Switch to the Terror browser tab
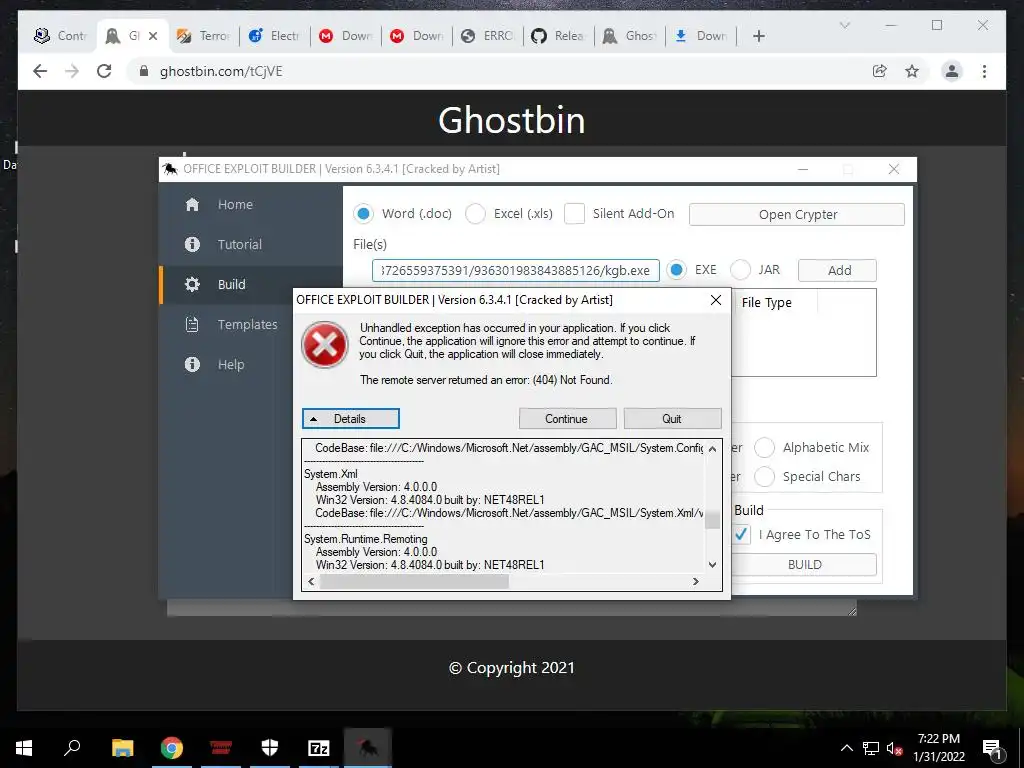This screenshot has width=1024, height=768. pyautogui.click(x=204, y=36)
